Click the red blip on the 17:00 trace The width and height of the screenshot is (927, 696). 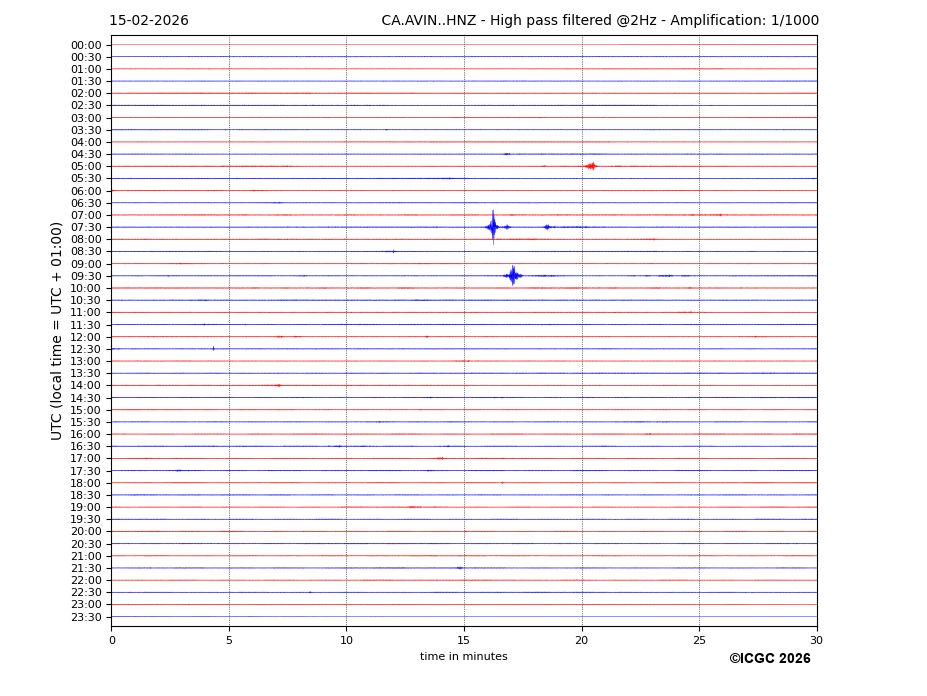tap(440, 458)
